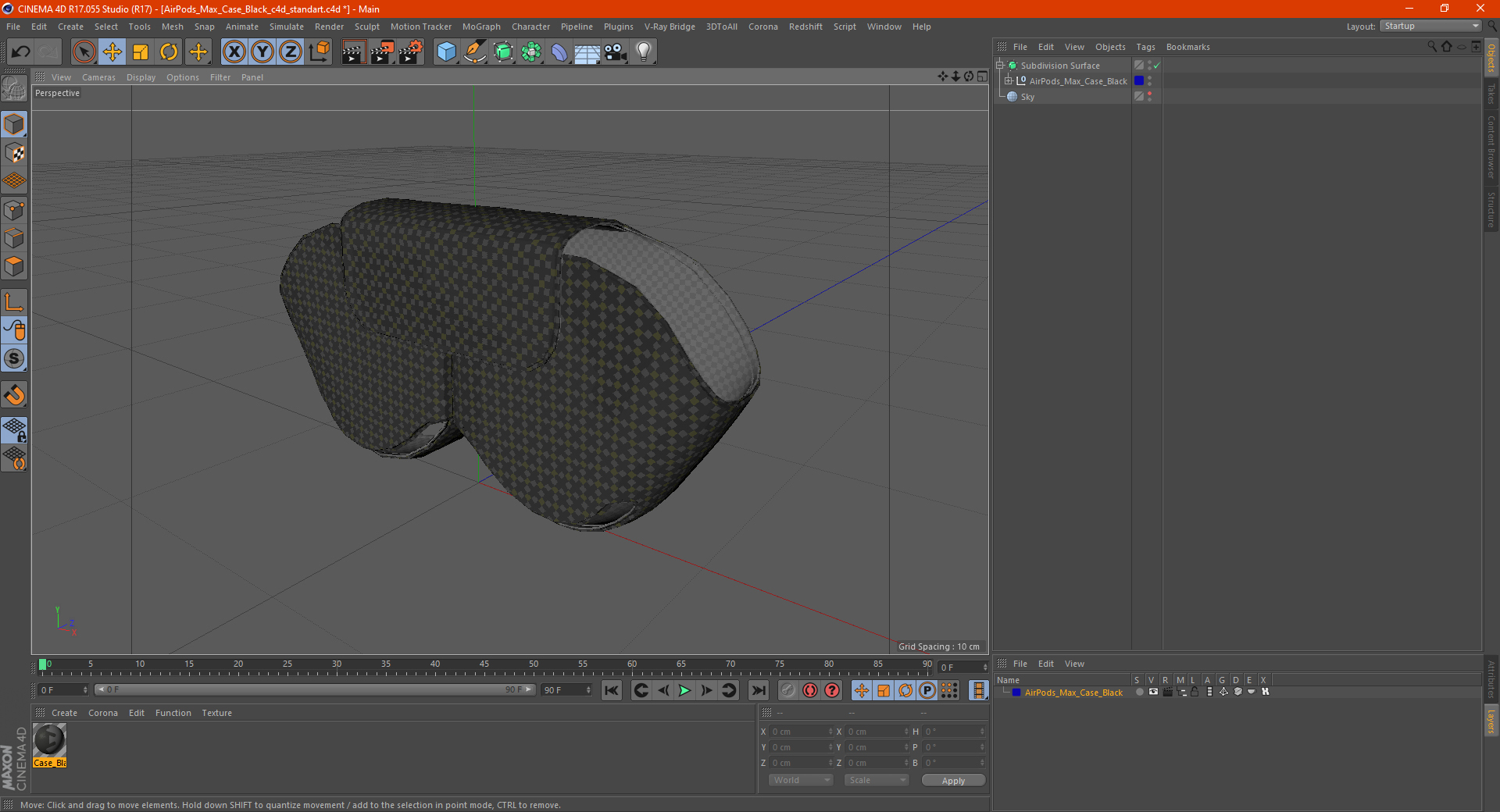Click frame 45 on the timeline ruler
The width and height of the screenshot is (1500, 812).
point(484,665)
